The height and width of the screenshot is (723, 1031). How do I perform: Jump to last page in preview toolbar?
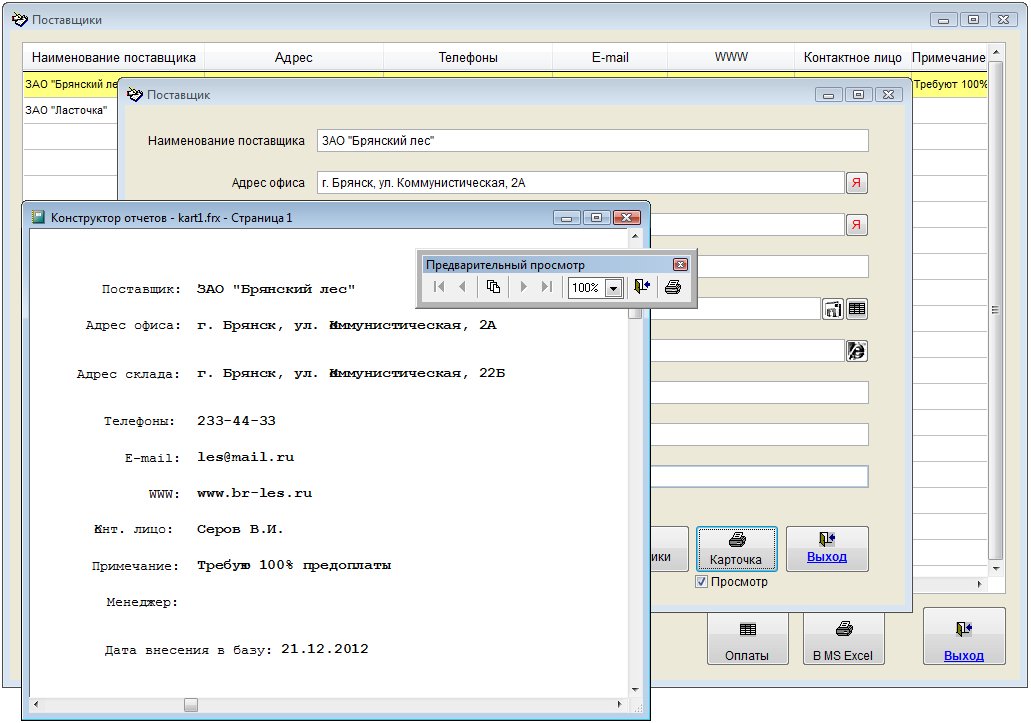(x=546, y=287)
